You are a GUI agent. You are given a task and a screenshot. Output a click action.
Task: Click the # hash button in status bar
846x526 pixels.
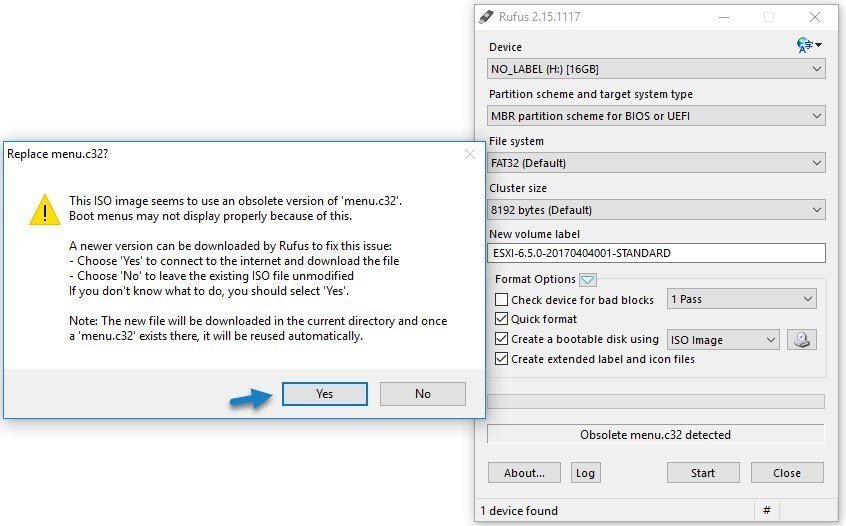(x=766, y=510)
